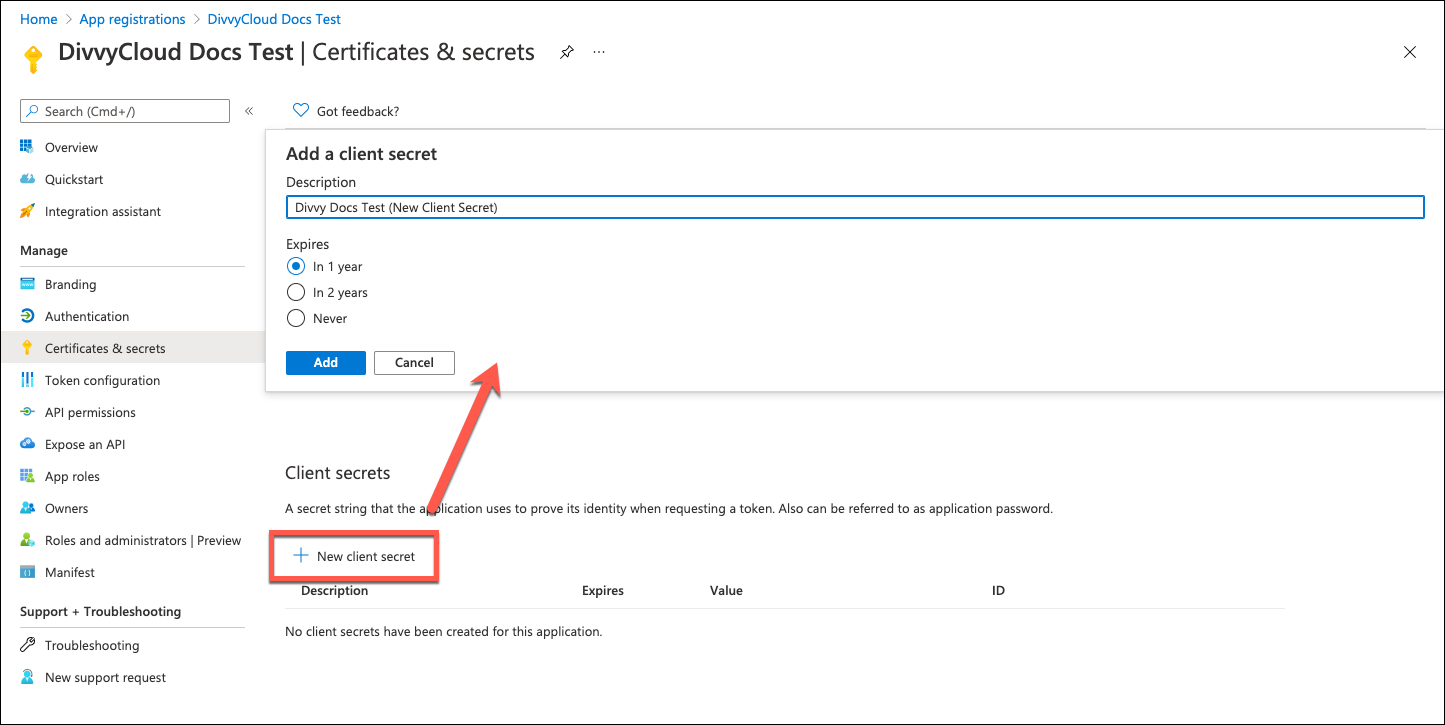Open Roles and administrators | Preview item

143,540
